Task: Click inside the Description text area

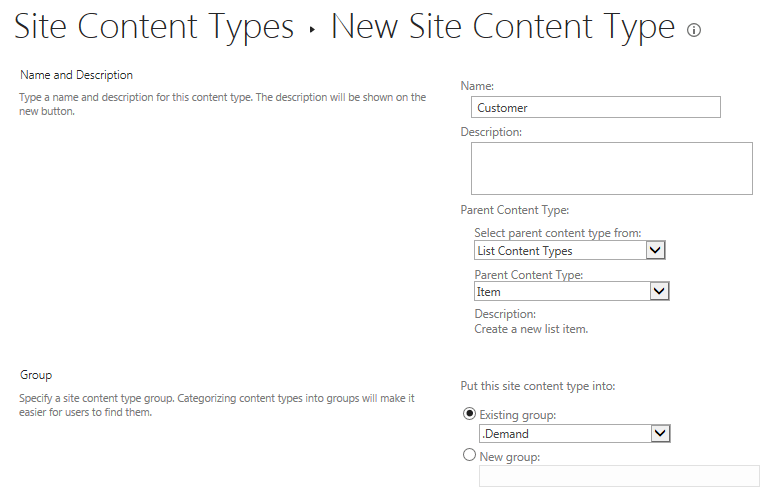Action: [611, 168]
